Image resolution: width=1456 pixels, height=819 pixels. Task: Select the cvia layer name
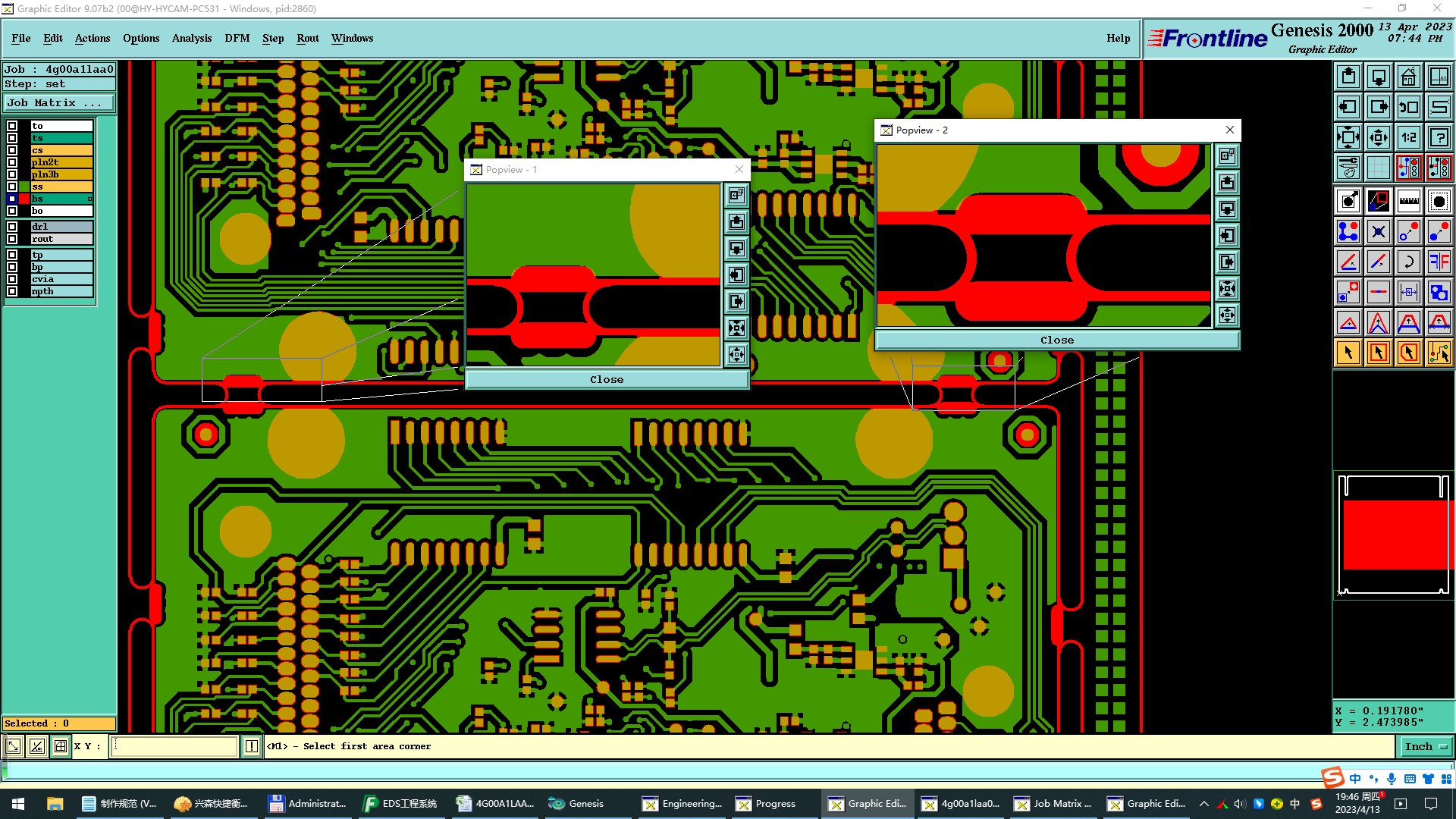(61, 279)
